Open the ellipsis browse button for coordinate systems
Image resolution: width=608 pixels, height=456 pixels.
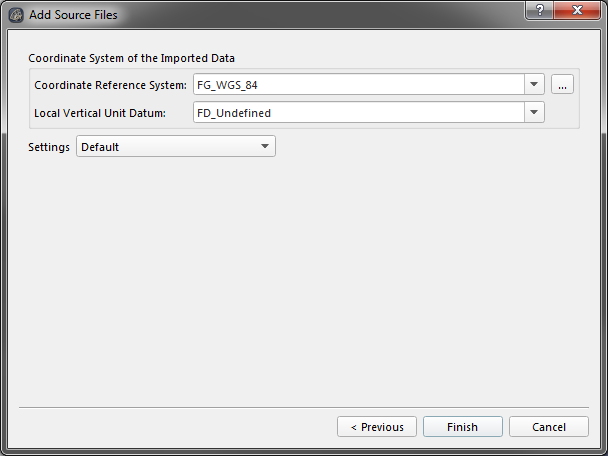[x=562, y=85]
